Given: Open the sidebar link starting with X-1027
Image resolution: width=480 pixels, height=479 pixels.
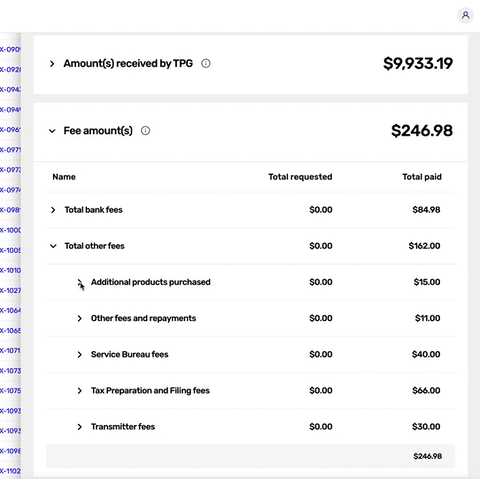Looking at the screenshot, I should 10,290.
